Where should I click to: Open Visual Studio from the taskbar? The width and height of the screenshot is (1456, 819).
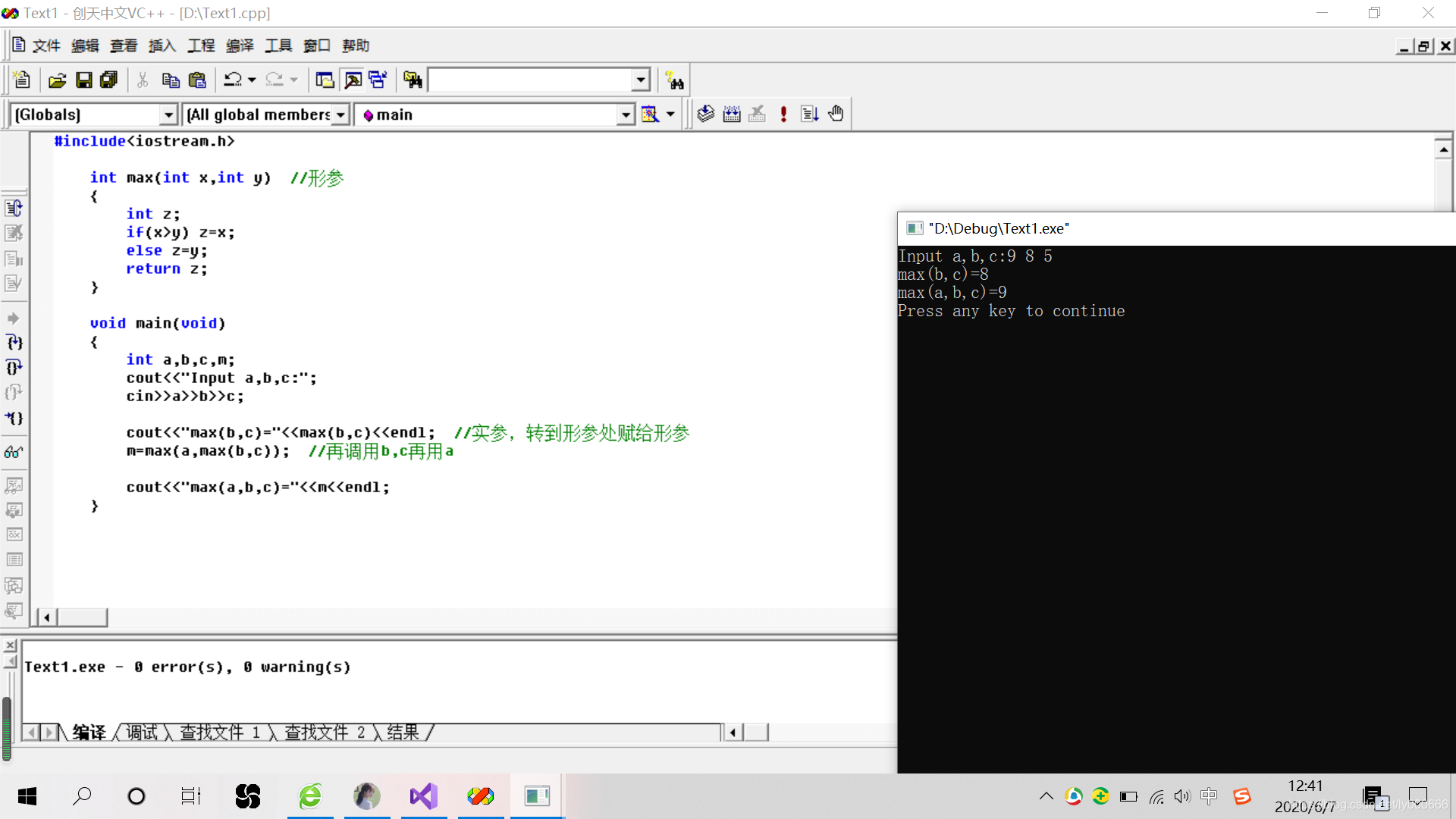click(424, 795)
